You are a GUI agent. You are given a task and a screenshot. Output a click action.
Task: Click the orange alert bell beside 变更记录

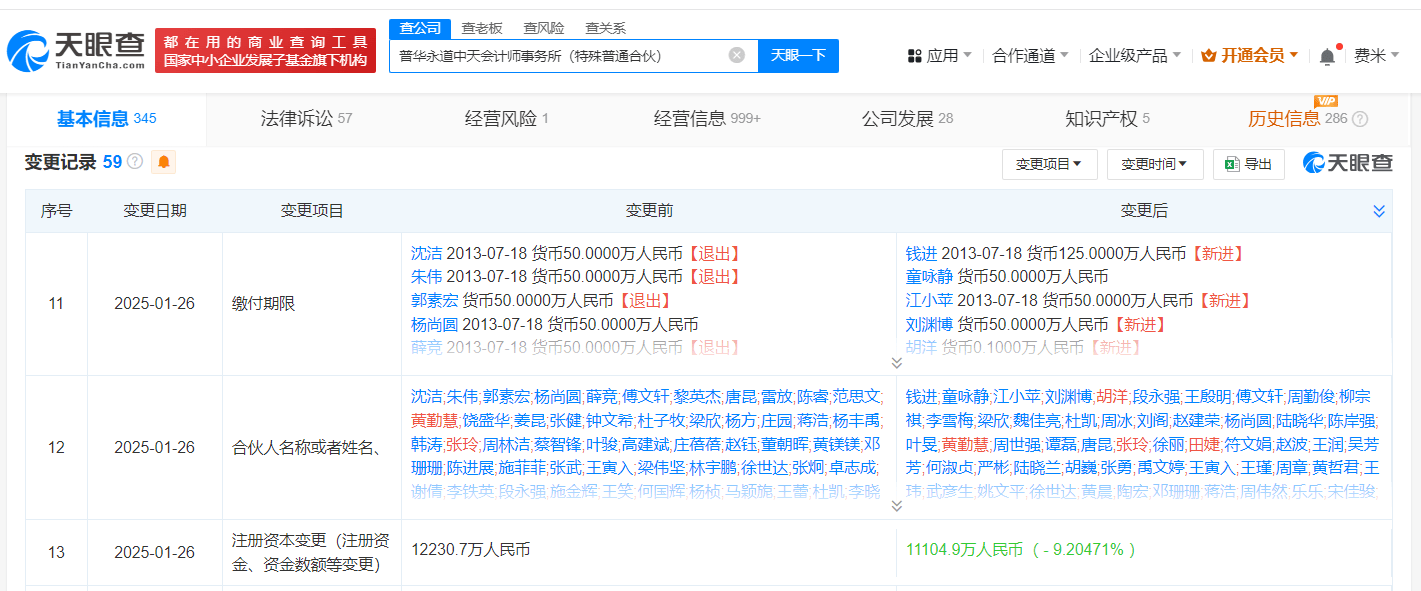coord(164,162)
